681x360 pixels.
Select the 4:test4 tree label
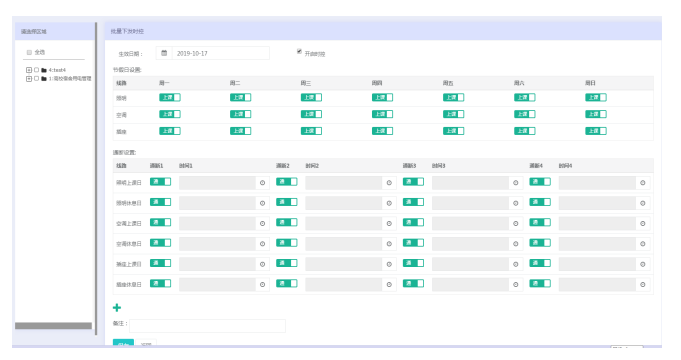point(57,70)
